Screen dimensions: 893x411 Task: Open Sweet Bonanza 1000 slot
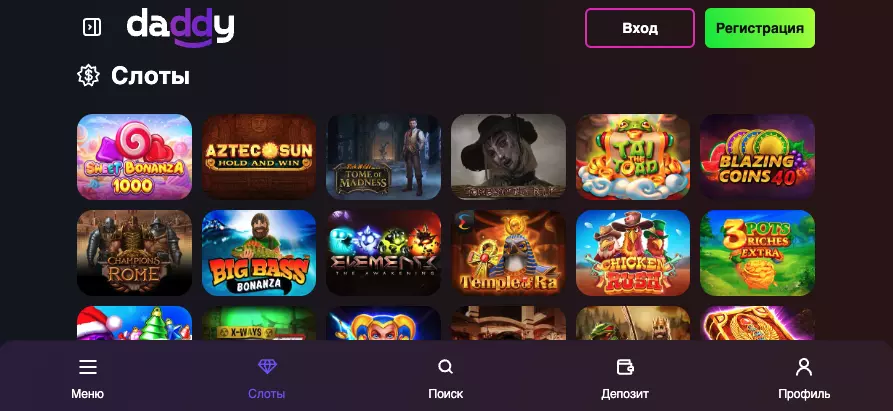(x=134, y=157)
